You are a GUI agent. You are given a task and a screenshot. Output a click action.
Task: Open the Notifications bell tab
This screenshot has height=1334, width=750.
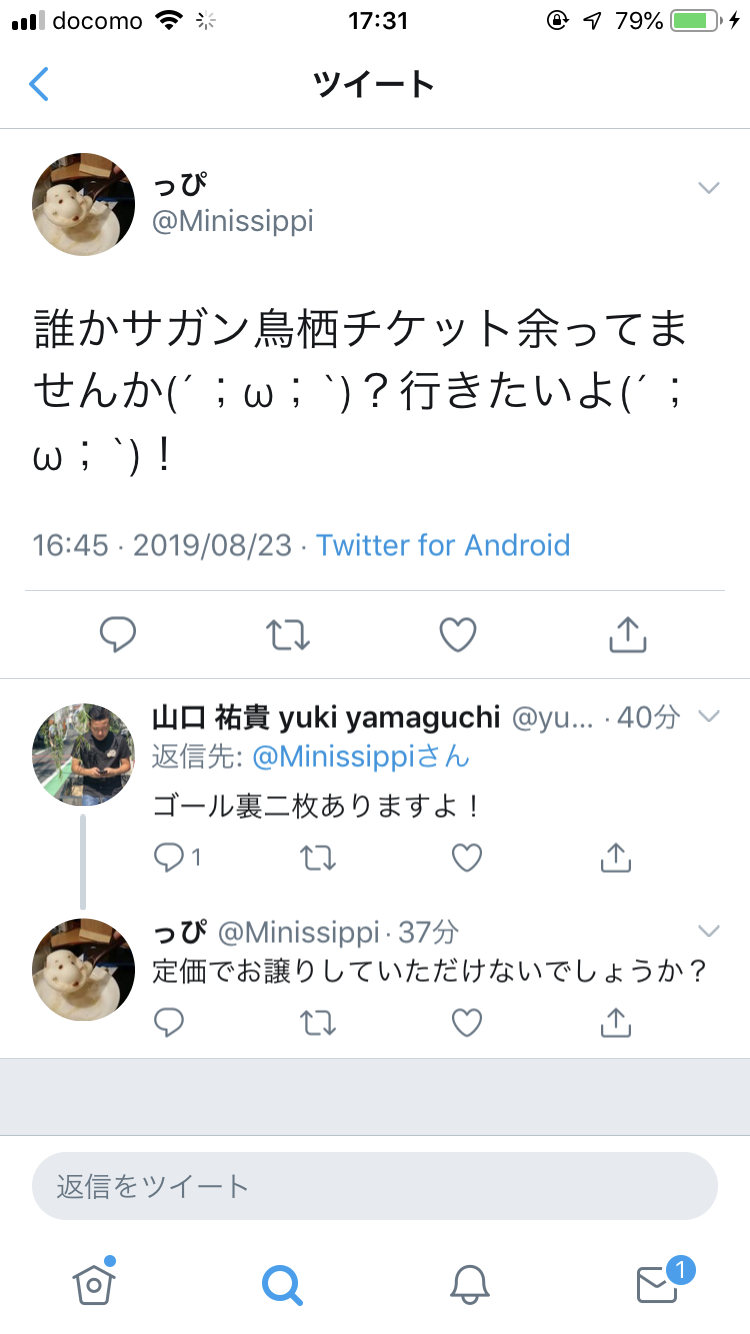[x=470, y=1284]
